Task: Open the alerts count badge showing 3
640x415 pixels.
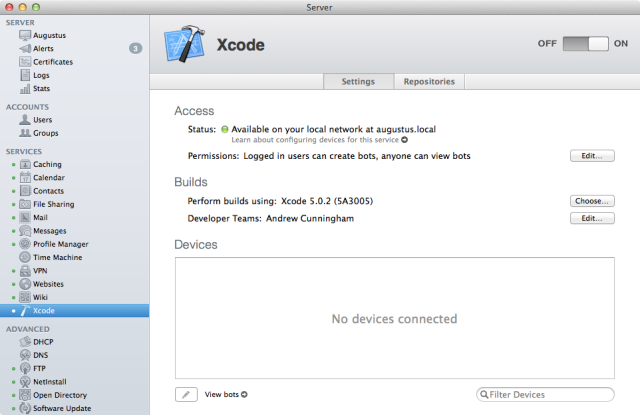Action: [x=136, y=49]
